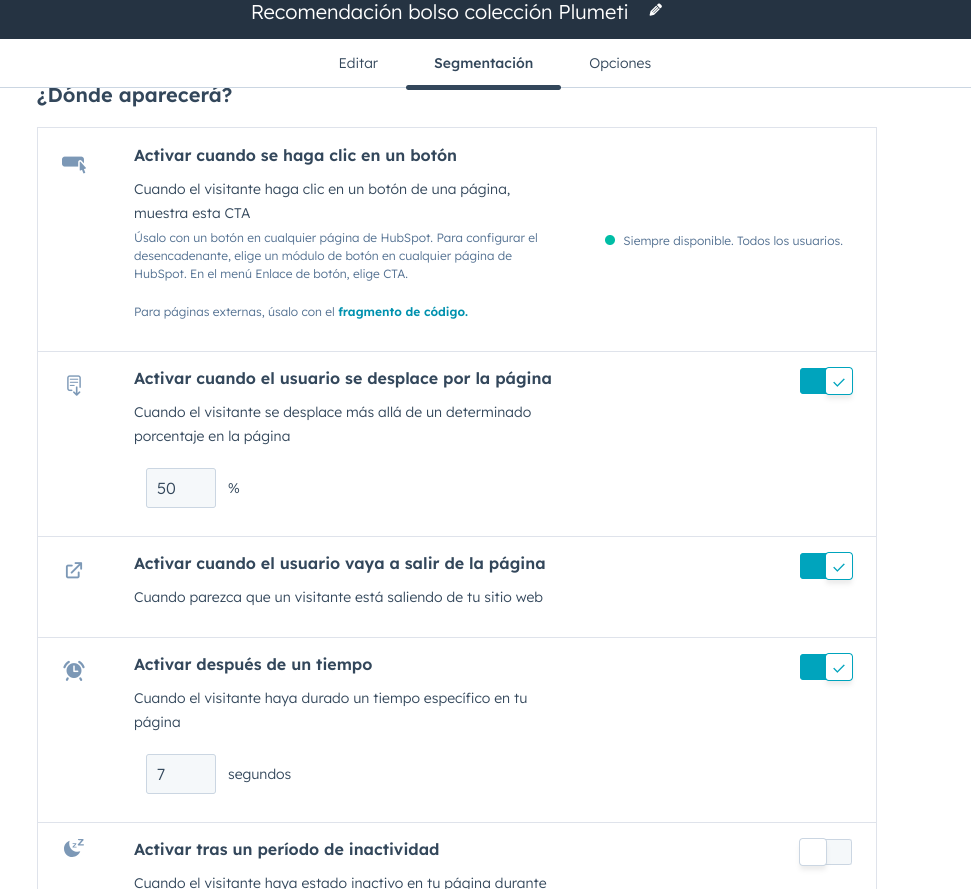Click the pencil icon to rename the CTA
Screen dimensions: 971x889
click(x=656, y=10)
